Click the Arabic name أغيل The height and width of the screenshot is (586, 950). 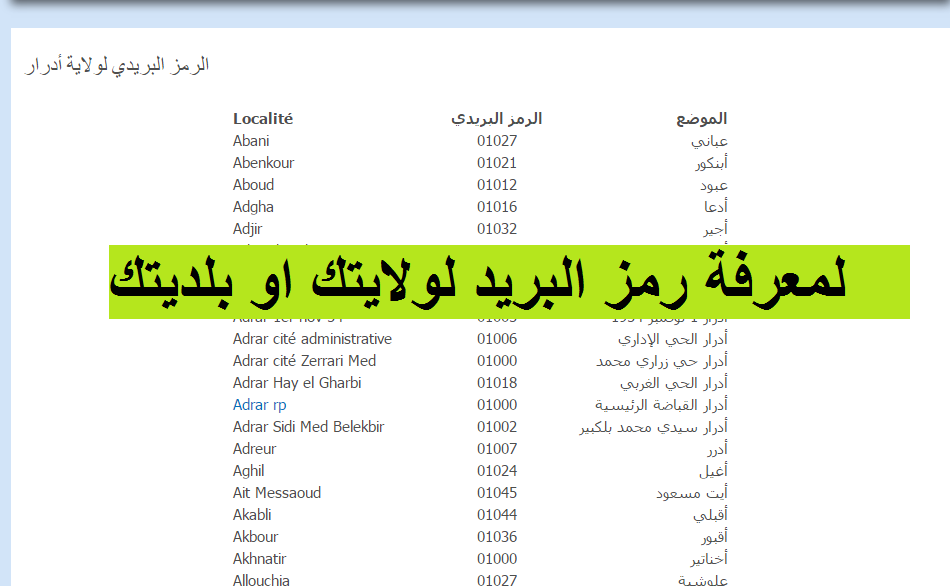pyautogui.click(x=713, y=471)
